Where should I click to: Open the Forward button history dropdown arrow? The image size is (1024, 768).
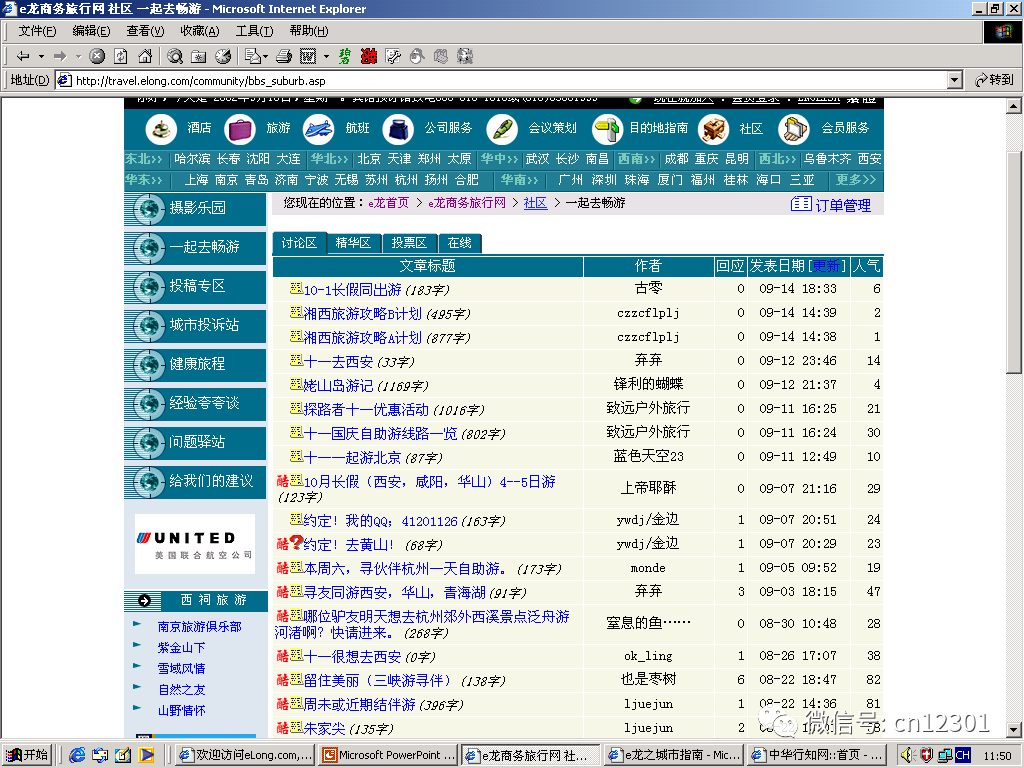78,57
